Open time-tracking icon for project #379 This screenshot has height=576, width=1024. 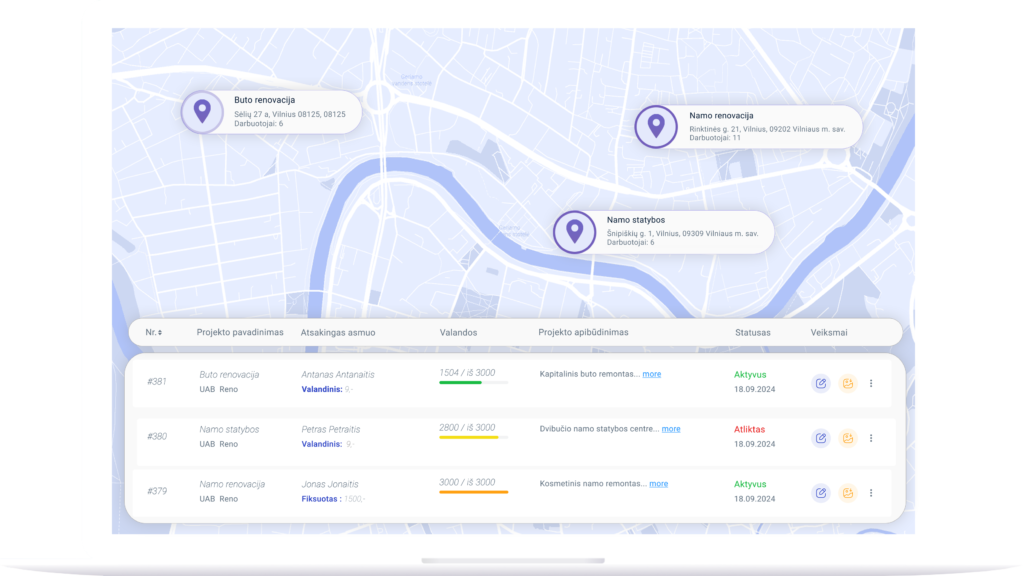point(848,492)
